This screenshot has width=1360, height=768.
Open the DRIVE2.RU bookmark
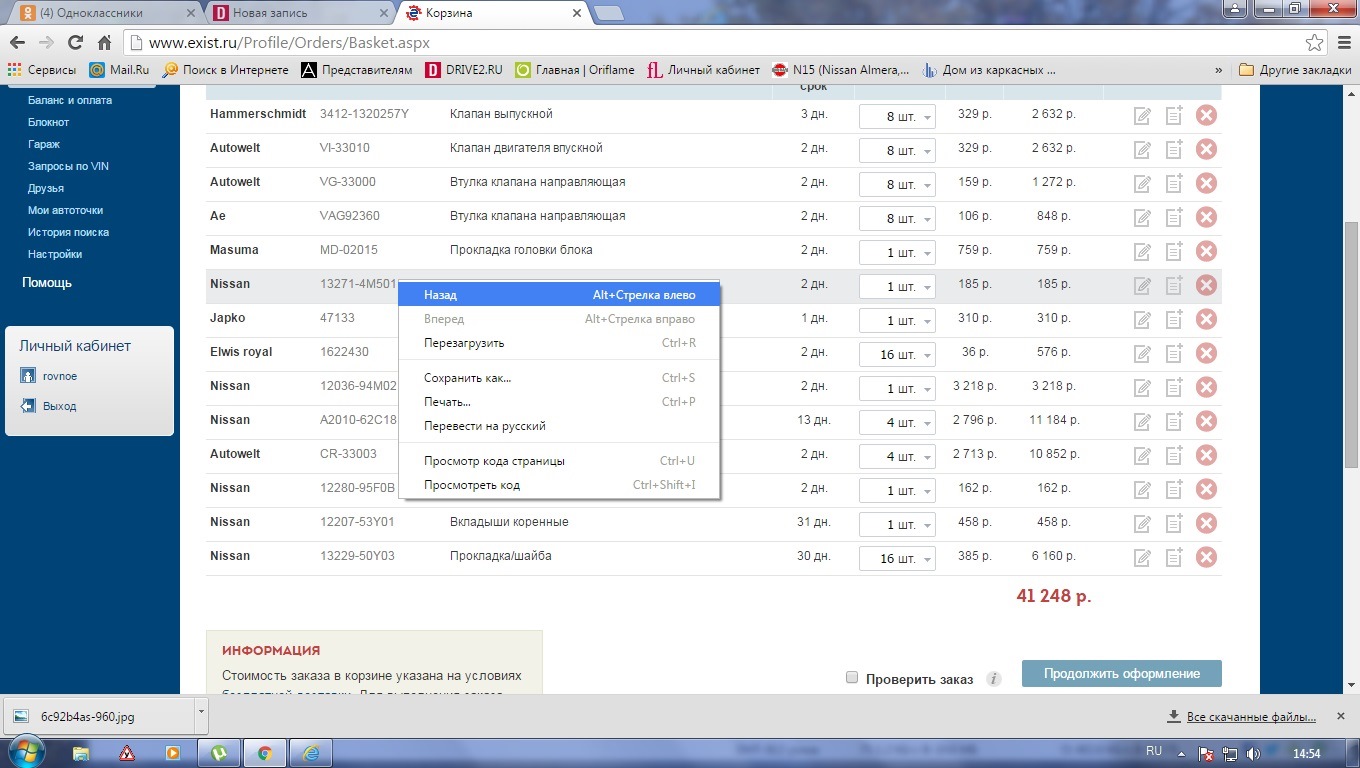click(x=463, y=70)
